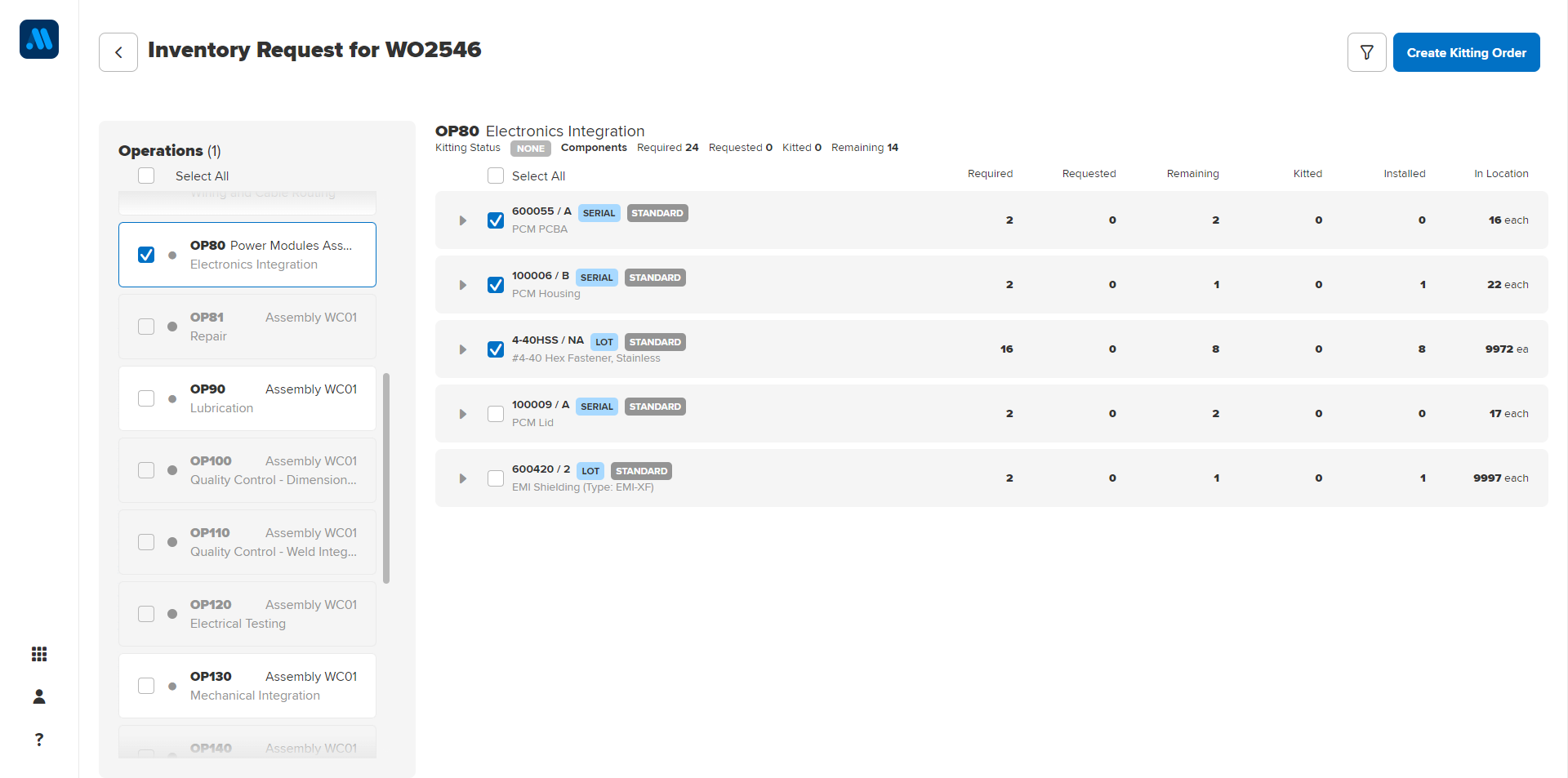Viewport: 1568px width, 778px height.
Task: Expand the 600420 / 2 EMI Shielding row
Action: pos(463,478)
